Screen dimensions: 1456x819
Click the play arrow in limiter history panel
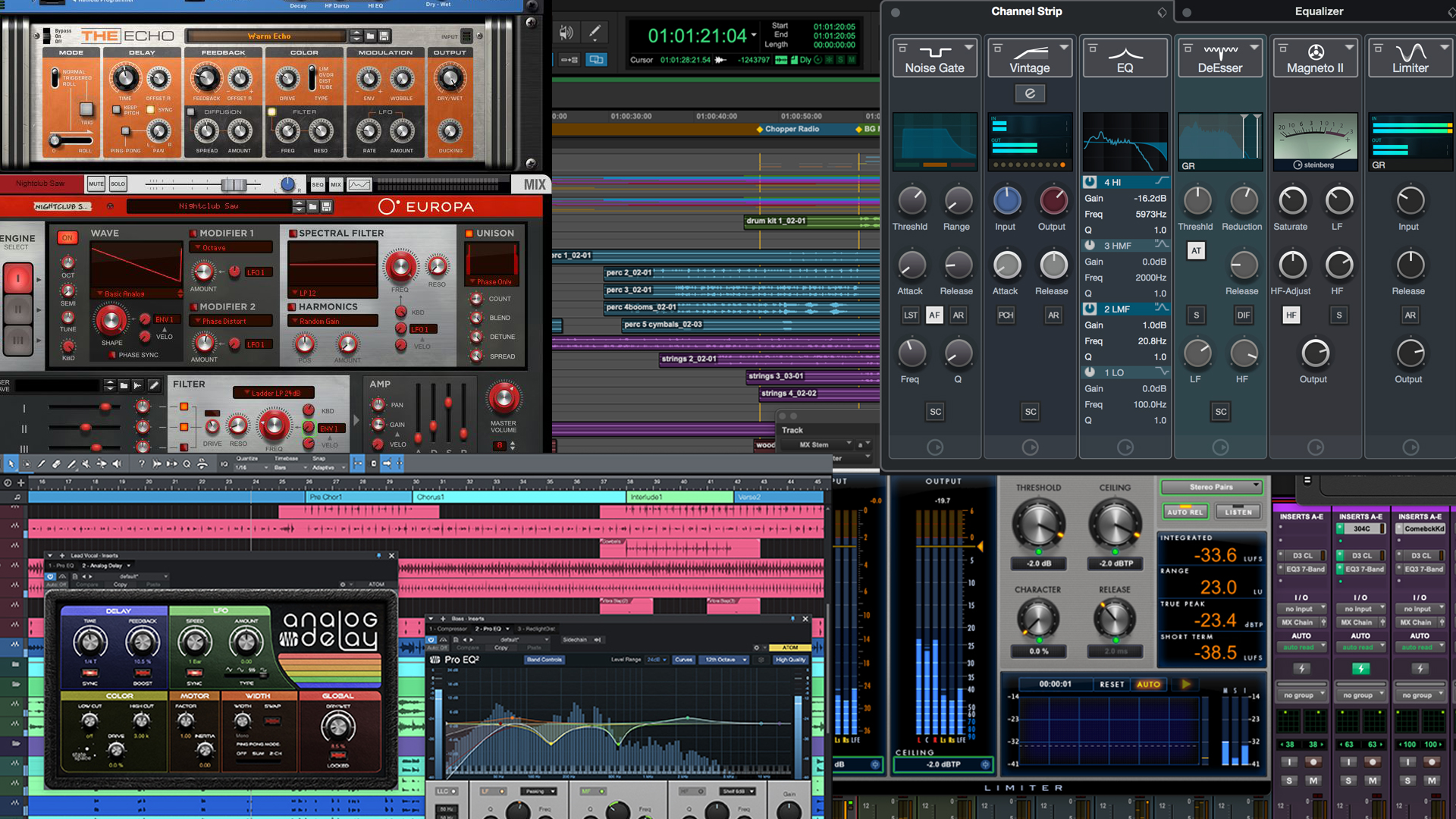[1185, 684]
